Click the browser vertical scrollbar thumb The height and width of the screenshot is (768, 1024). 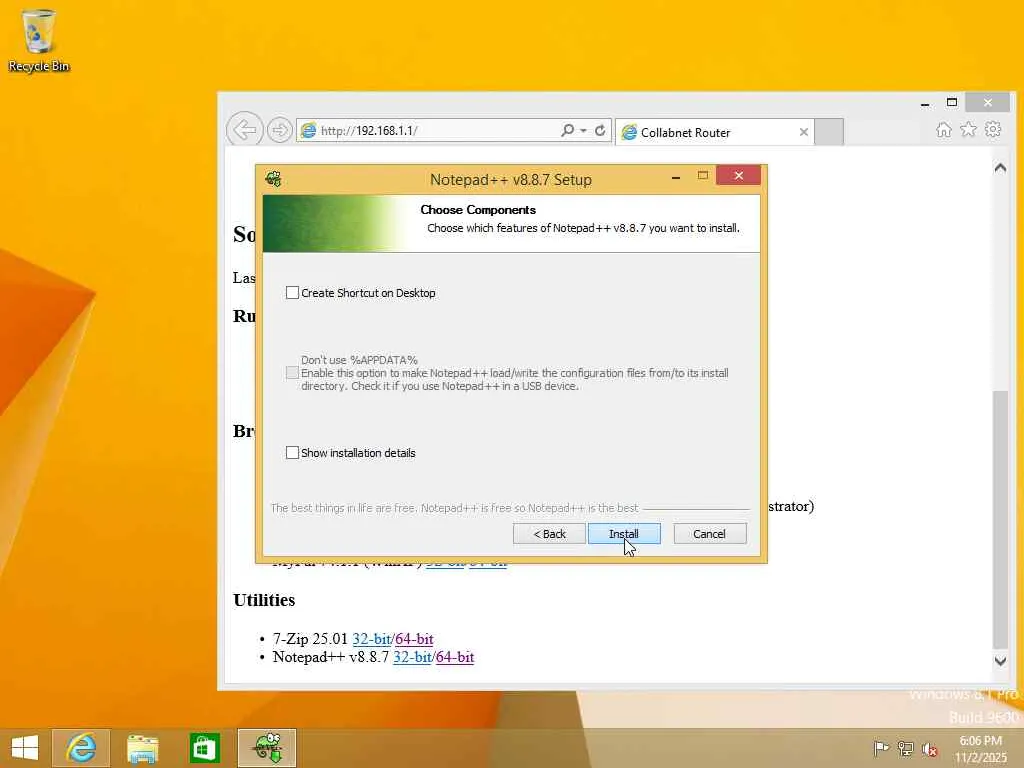[x=1000, y=519]
